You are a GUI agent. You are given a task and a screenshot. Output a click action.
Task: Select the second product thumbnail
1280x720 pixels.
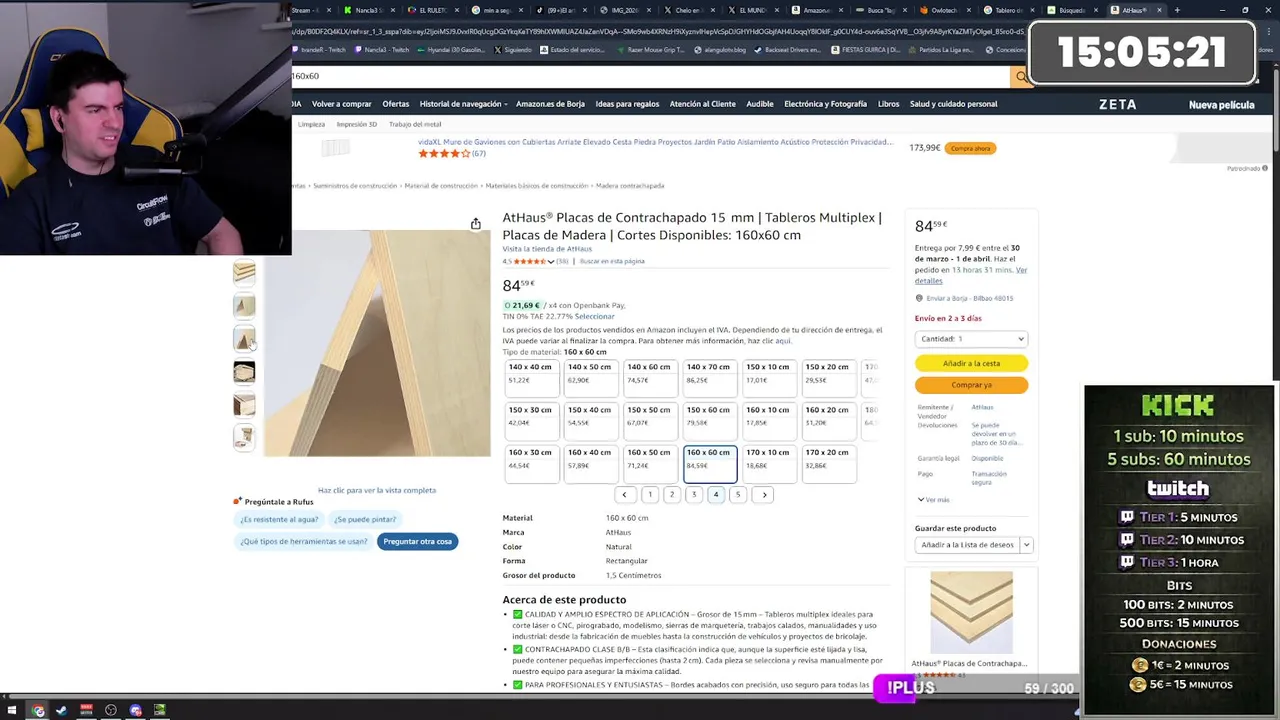[x=244, y=306]
